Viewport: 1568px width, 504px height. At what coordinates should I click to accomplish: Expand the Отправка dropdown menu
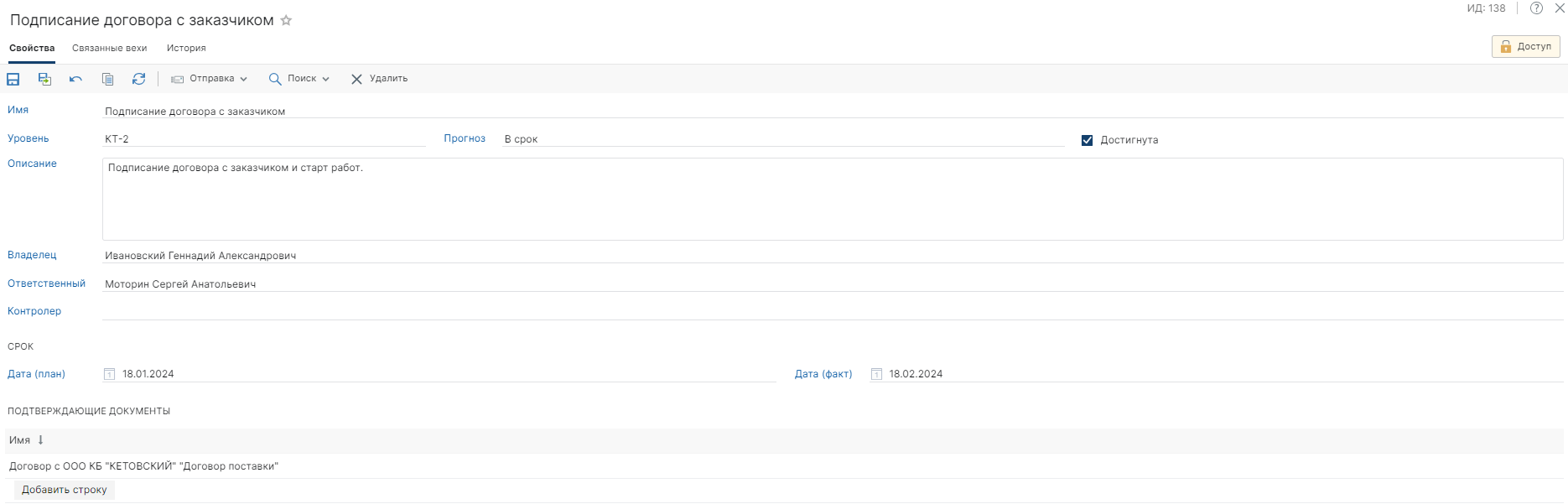click(x=210, y=79)
